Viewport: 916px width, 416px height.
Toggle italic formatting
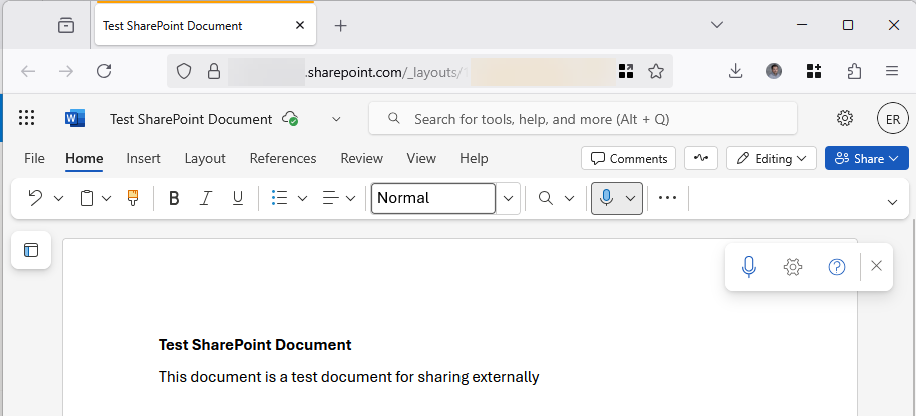click(206, 198)
